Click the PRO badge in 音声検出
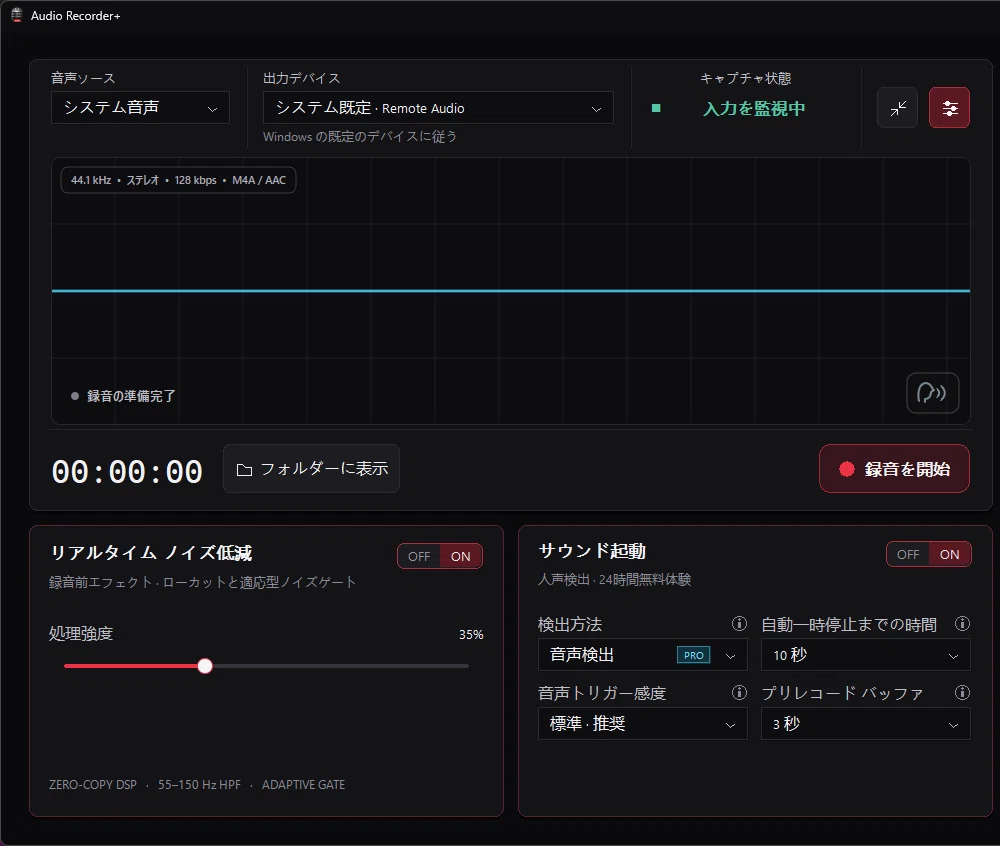The height and width of the screenshot is (846, 1000). coord(693,655)
